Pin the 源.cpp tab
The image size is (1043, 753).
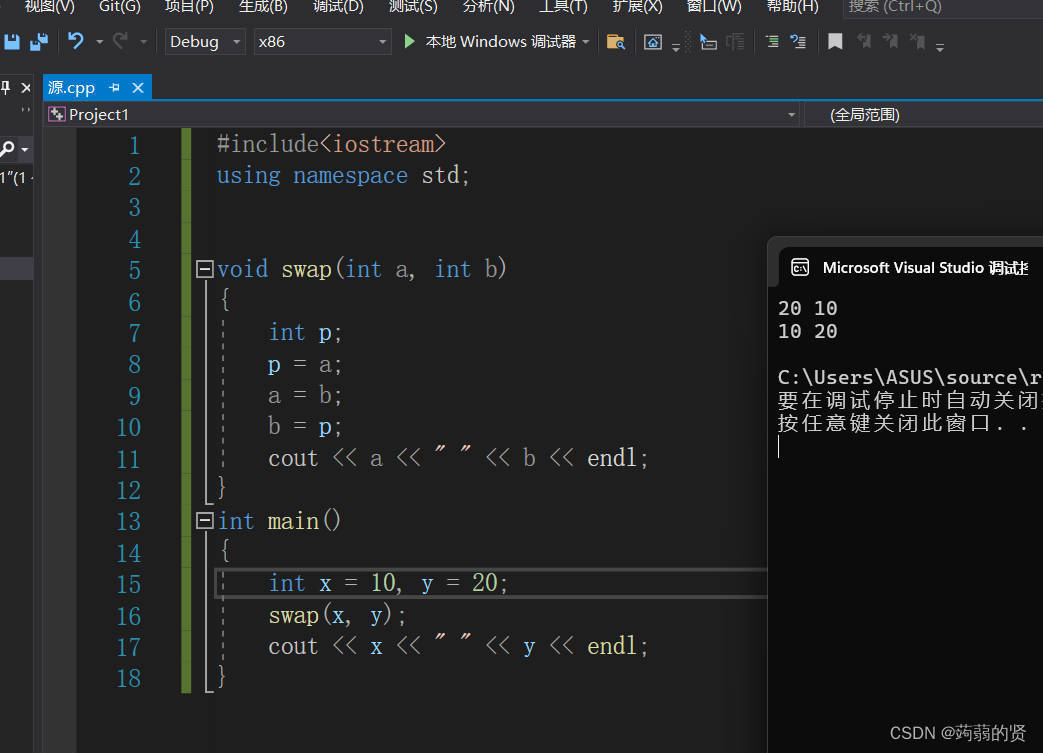[114, 88]
